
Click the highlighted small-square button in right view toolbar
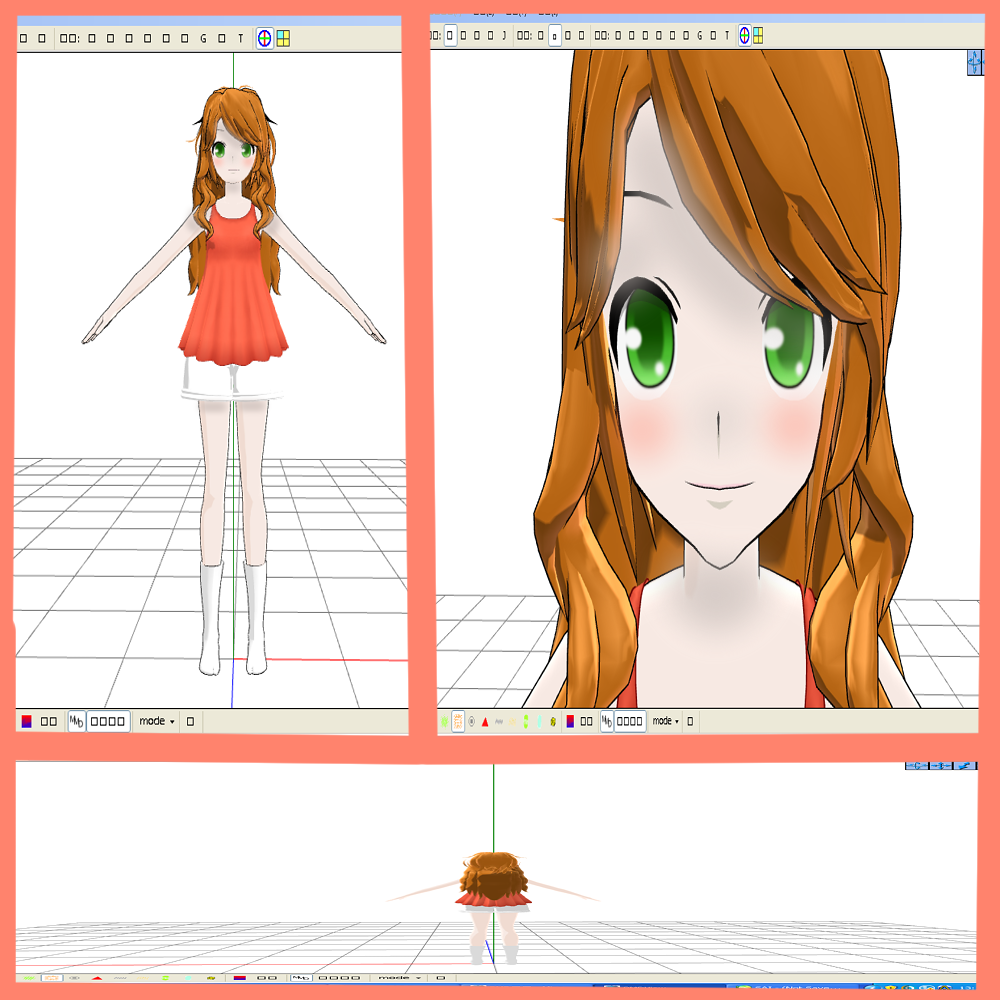click(555, 36)
